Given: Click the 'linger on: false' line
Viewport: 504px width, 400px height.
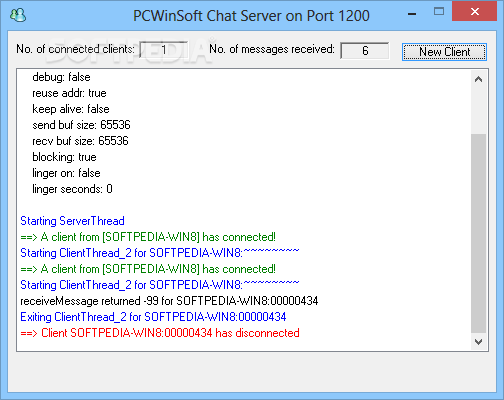Looking at the screenshot, I should (66, 173).
